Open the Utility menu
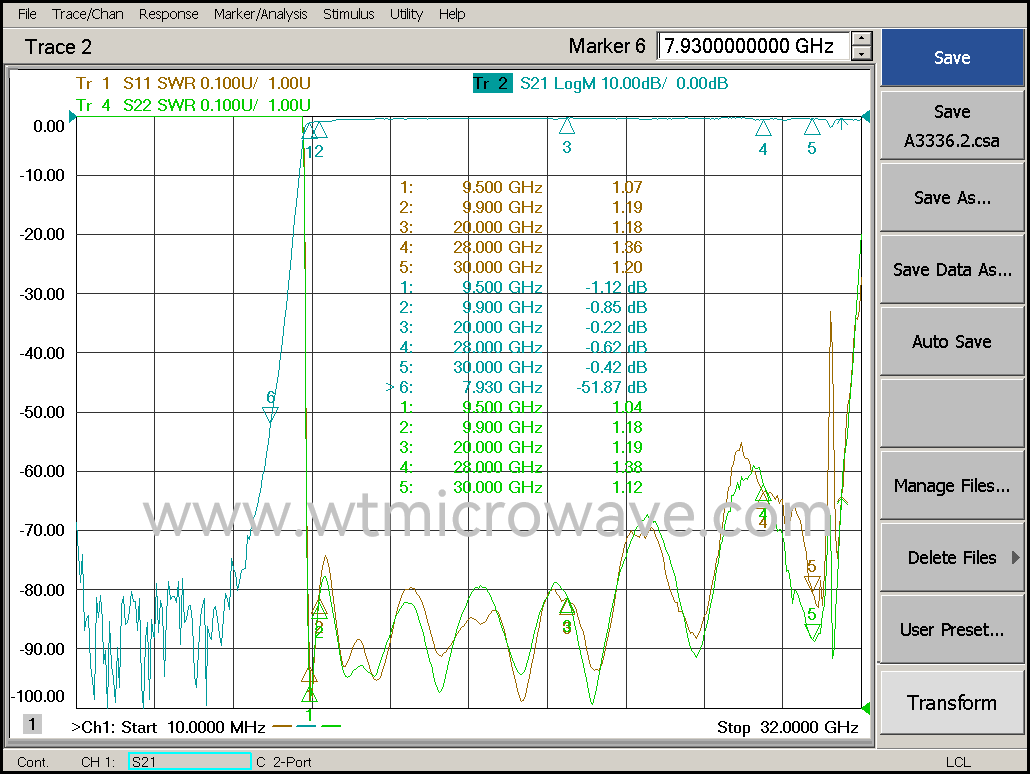The width and height of the screenshot is (1030, 774). 406,14
